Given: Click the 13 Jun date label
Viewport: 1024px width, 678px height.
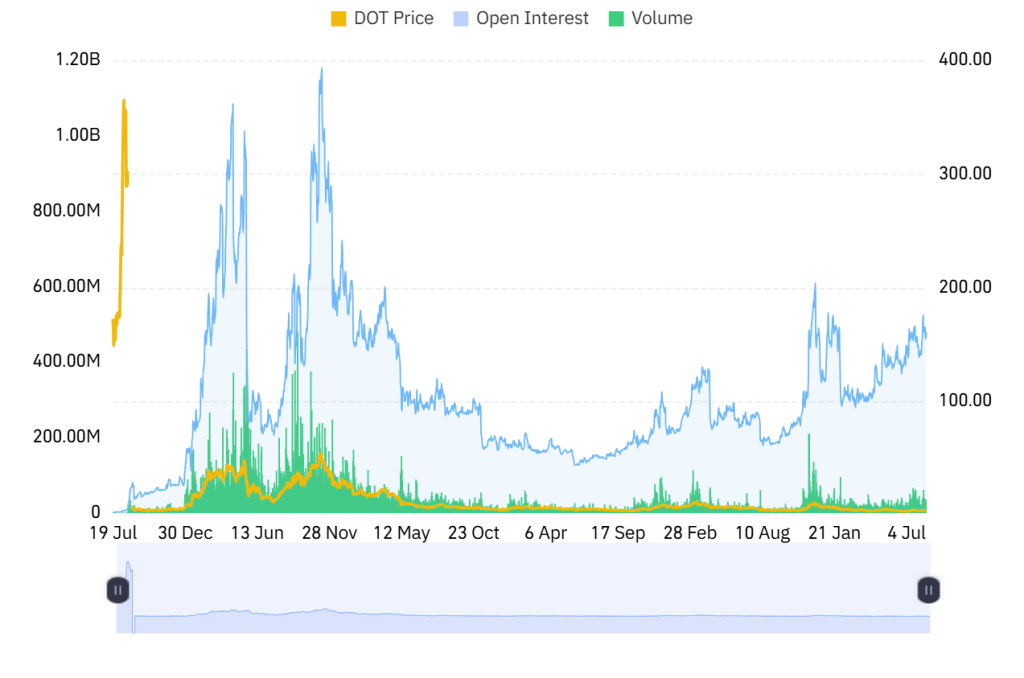Looking at the screenshot, I should (x=257, y=533).
